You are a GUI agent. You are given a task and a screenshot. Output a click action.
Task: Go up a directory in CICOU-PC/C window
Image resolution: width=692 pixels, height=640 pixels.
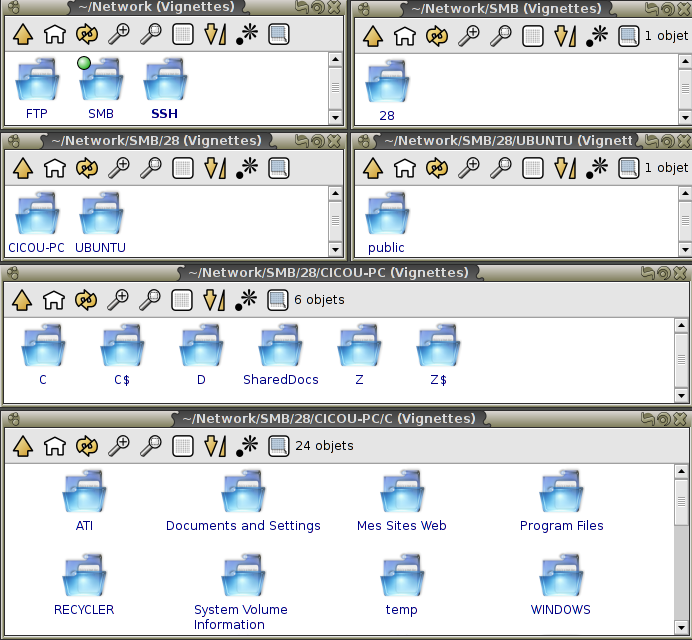click(x=23, y=446)
